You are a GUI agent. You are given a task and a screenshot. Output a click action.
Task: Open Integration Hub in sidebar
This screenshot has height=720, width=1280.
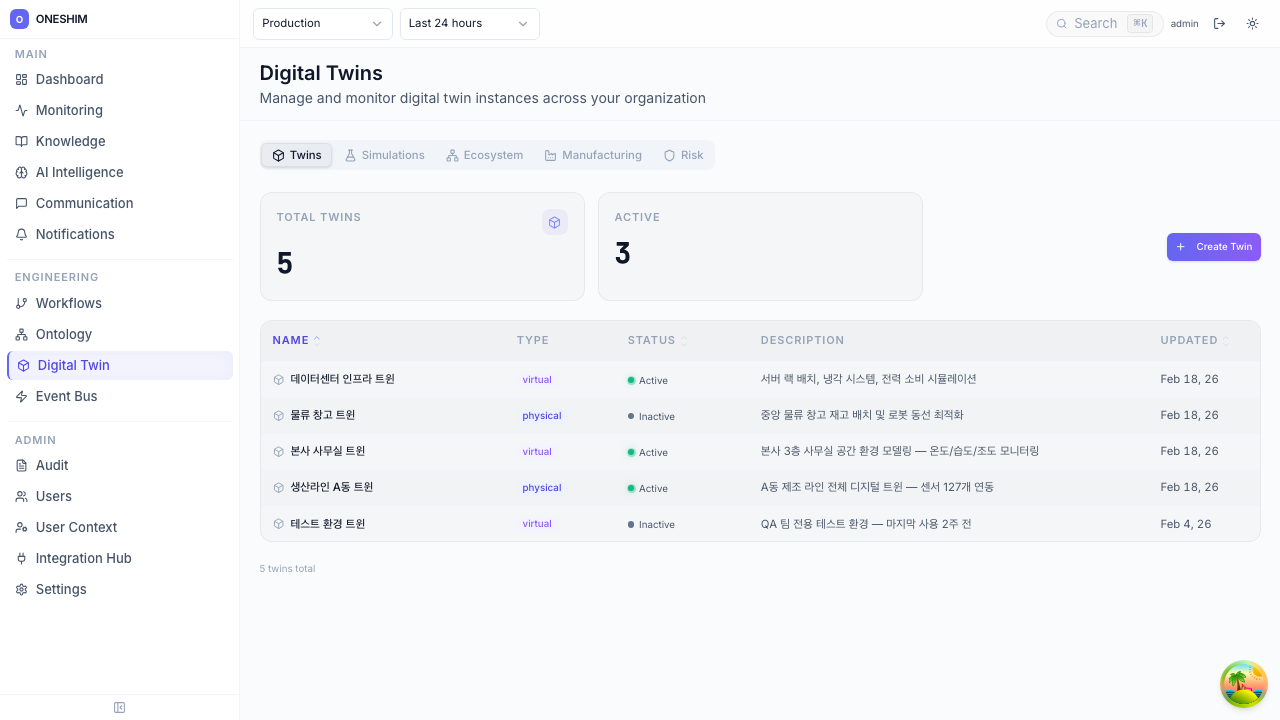click(83, 558)
